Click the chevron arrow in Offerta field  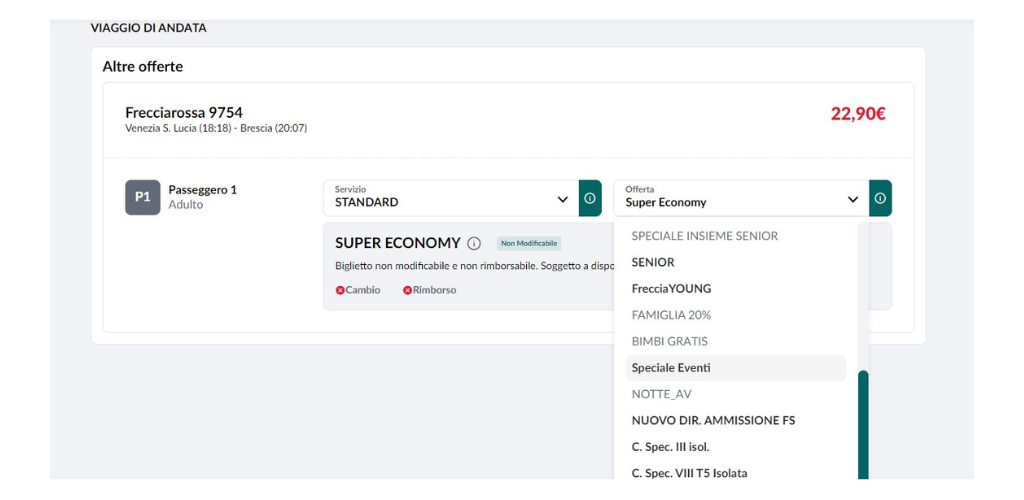(x=852, y=199)
